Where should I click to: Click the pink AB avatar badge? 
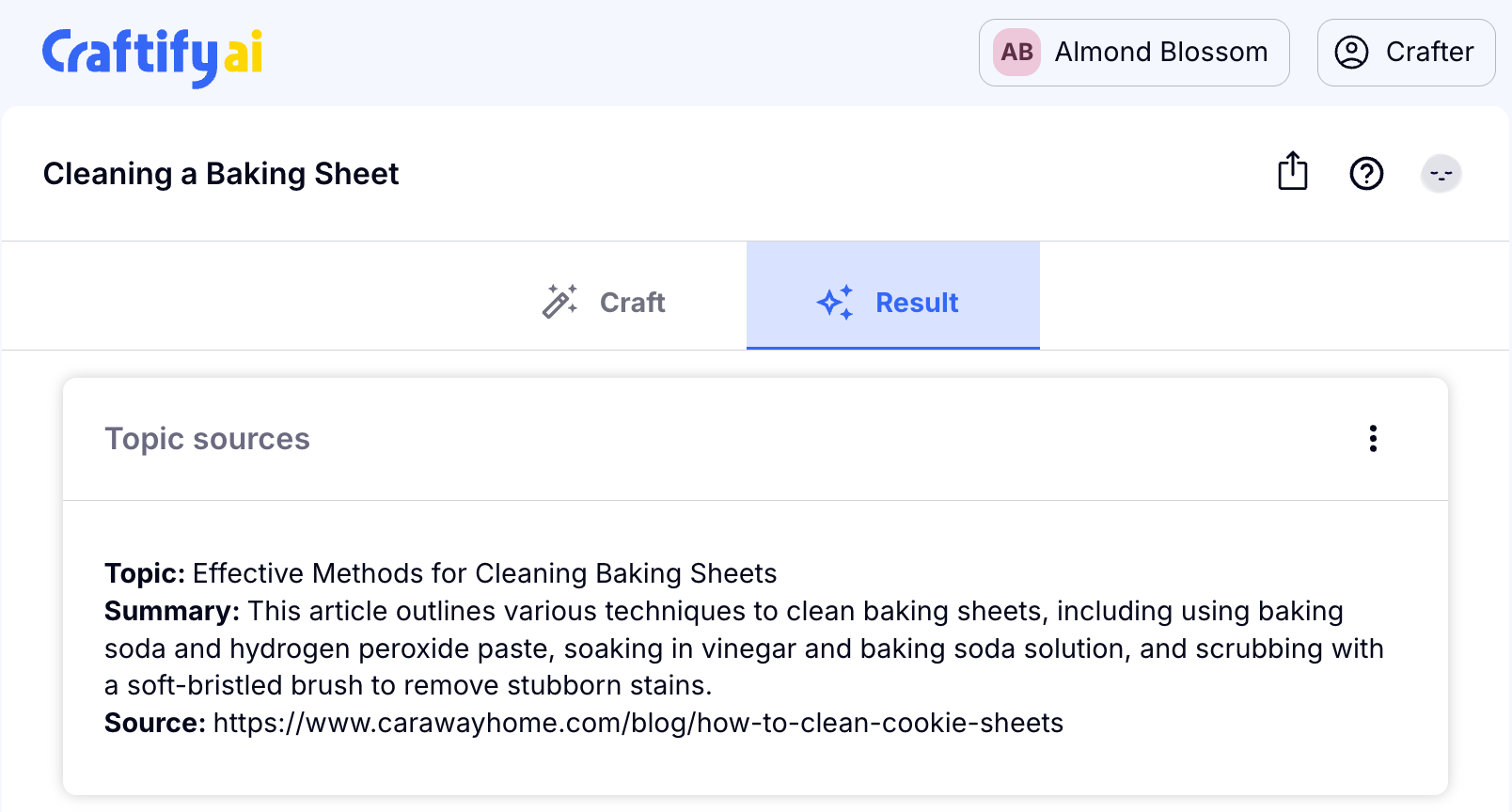pos(1016,53)
